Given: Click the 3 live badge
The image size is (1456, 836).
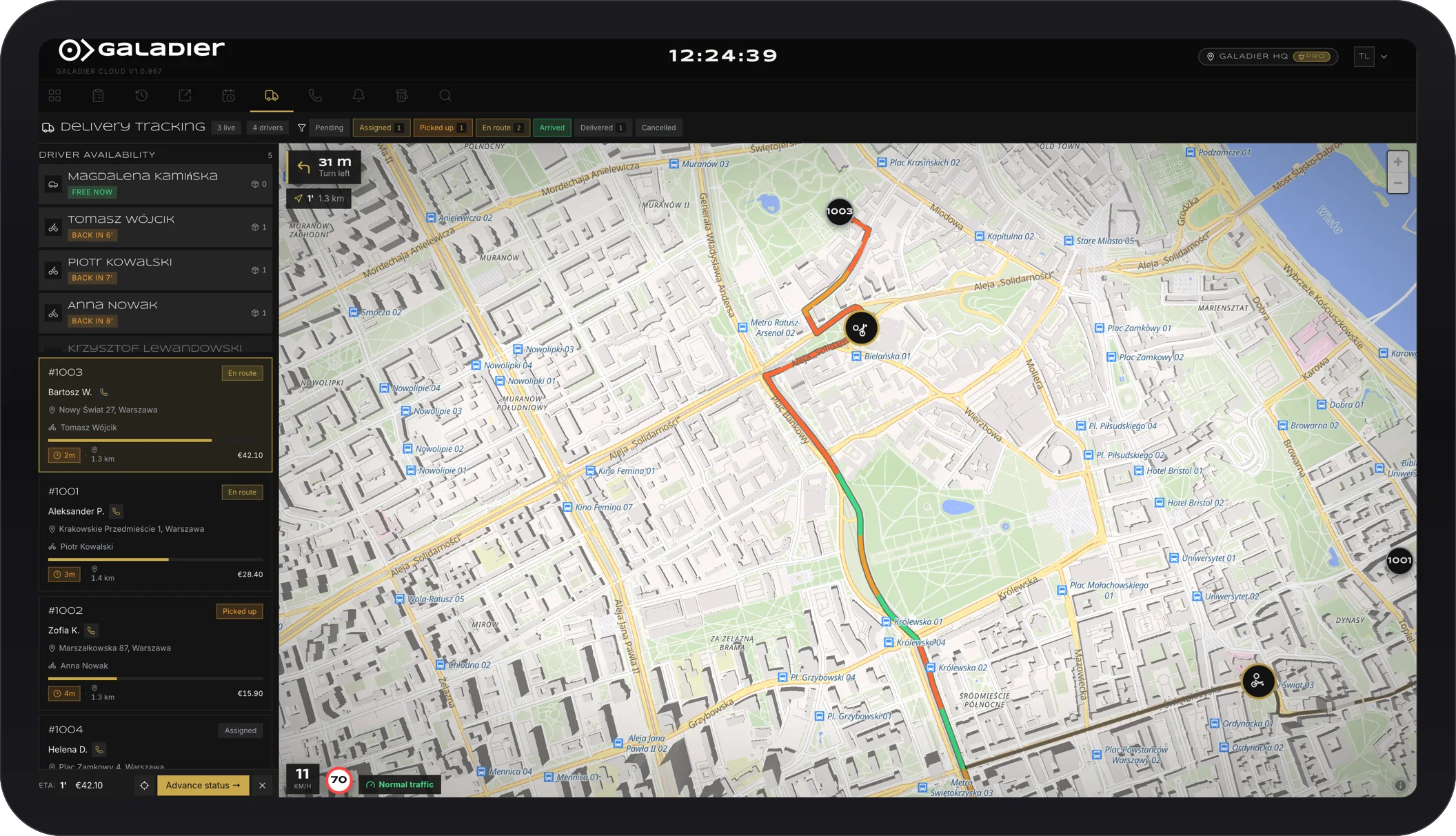Looking at the screenshot, I should [226, 128].
